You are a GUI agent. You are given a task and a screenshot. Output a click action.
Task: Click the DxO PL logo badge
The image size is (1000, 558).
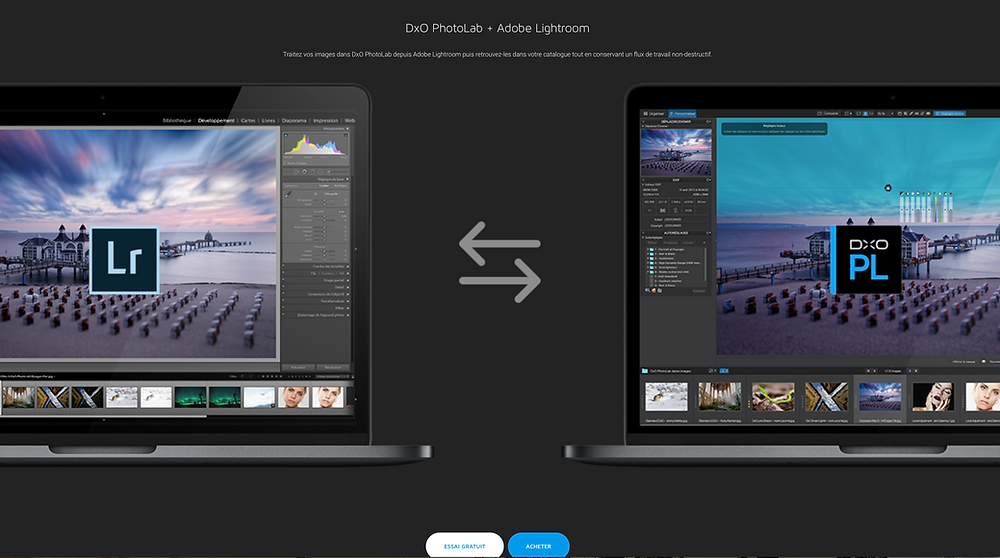point(866,260)
